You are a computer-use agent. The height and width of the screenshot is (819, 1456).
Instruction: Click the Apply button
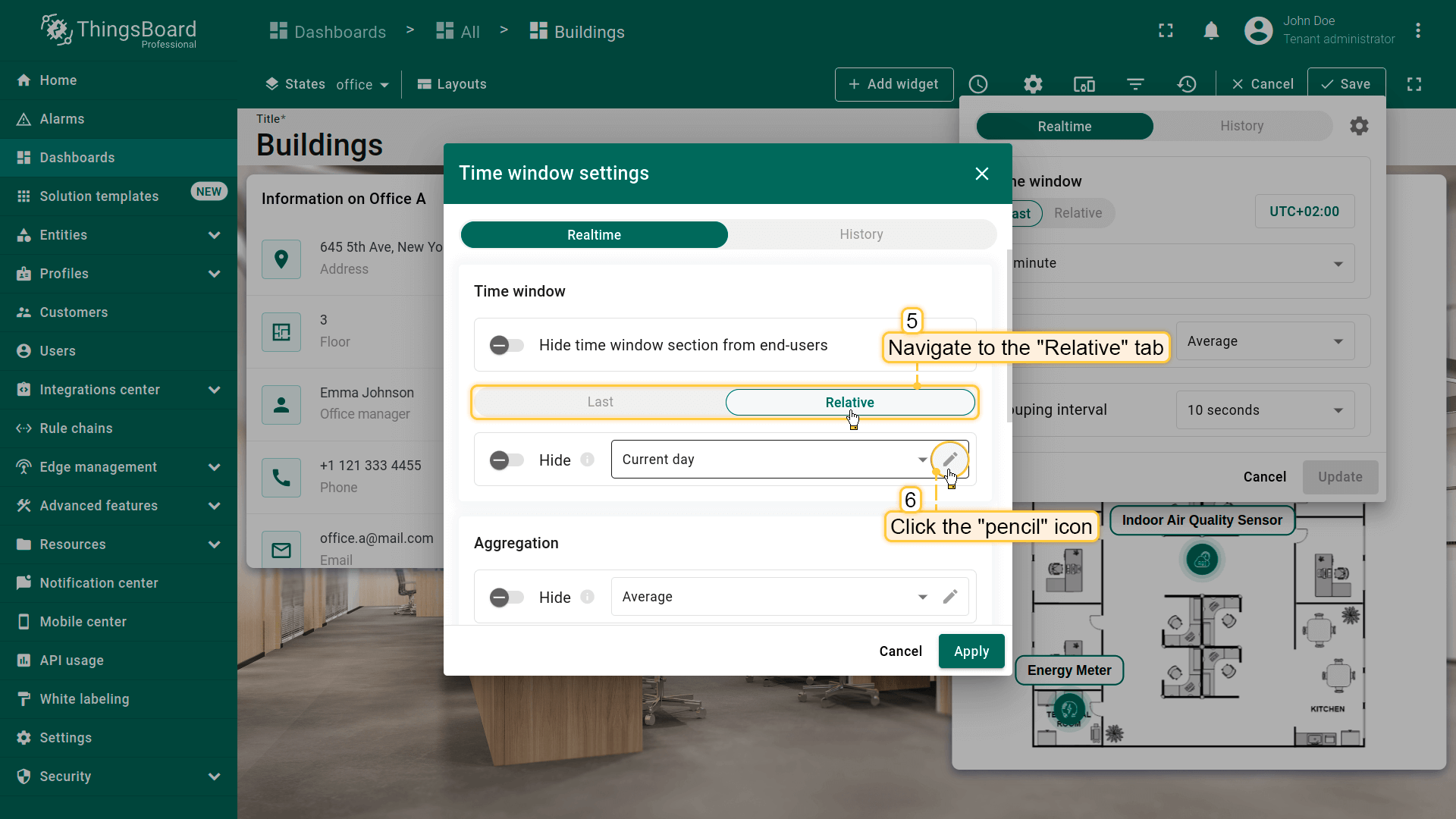coord(971,651)
